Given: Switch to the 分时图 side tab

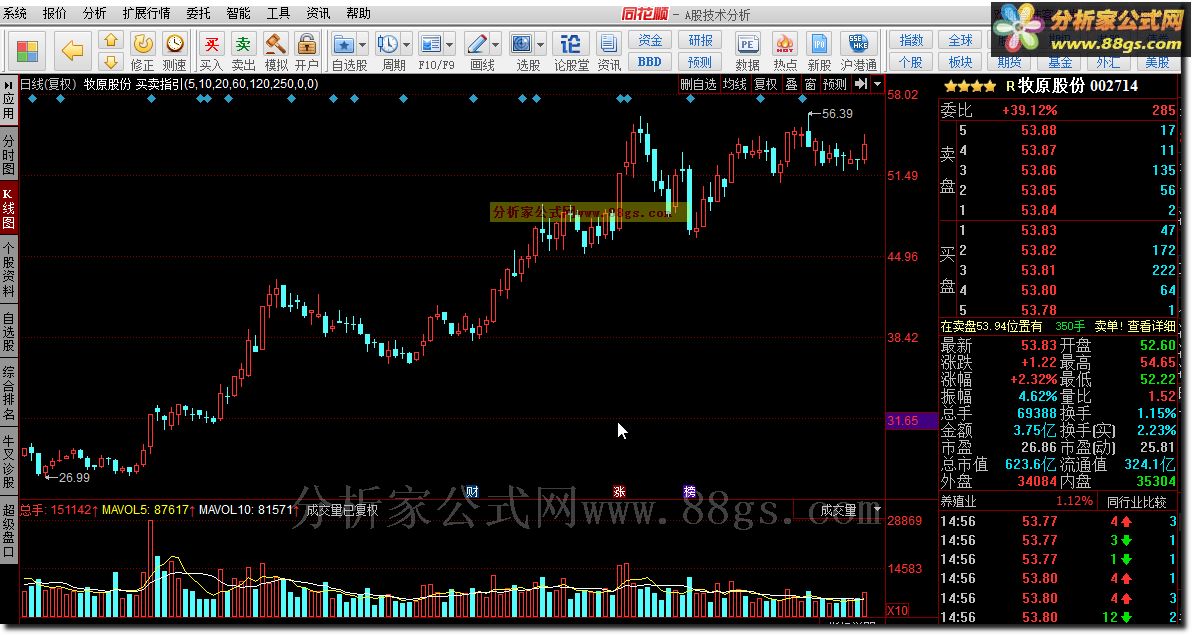Looking at the screenshot, I should 8,154.
